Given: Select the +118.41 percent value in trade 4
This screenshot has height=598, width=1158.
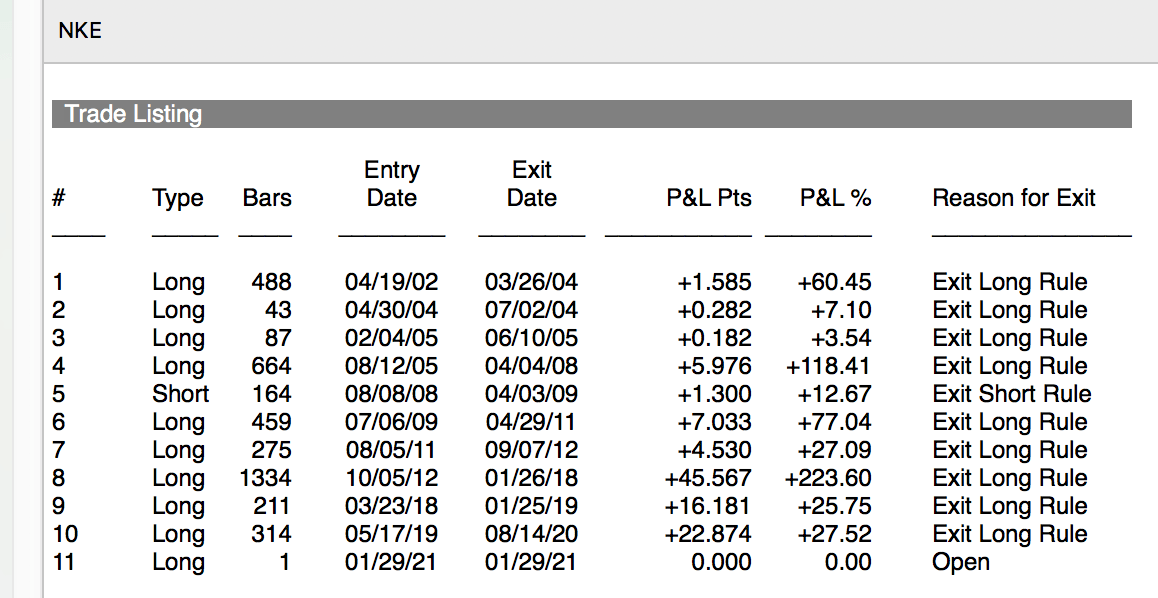Looking at the screenshot, I should (x=828, y=365).
